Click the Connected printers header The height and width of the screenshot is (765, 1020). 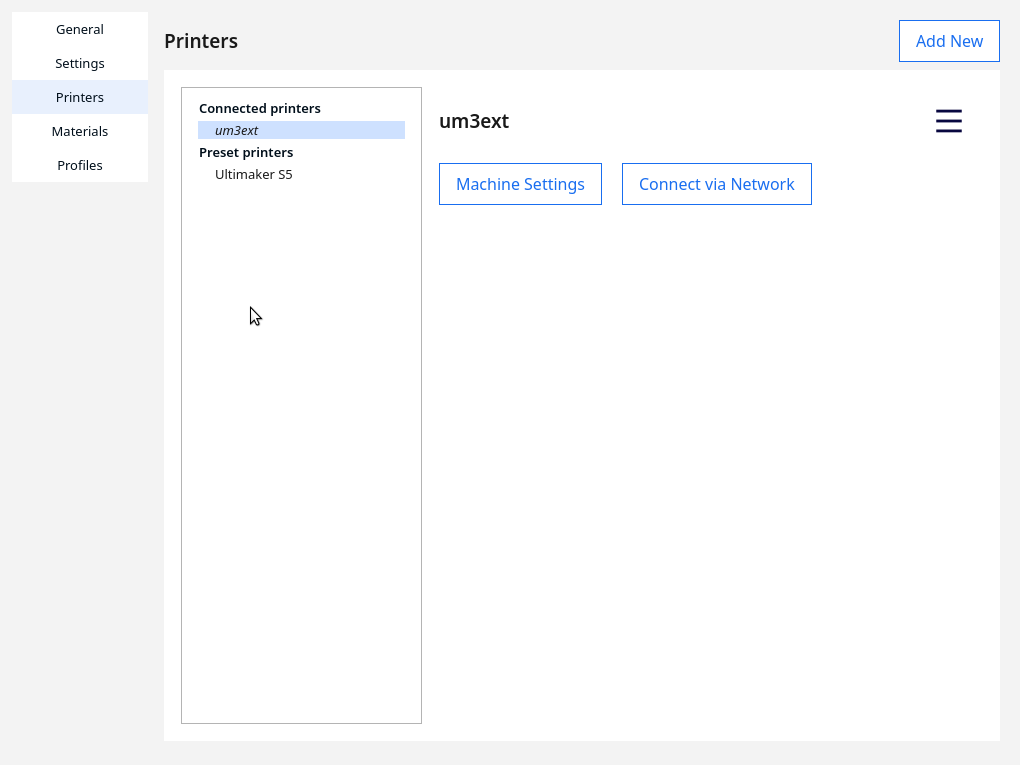tap(260, 108)
